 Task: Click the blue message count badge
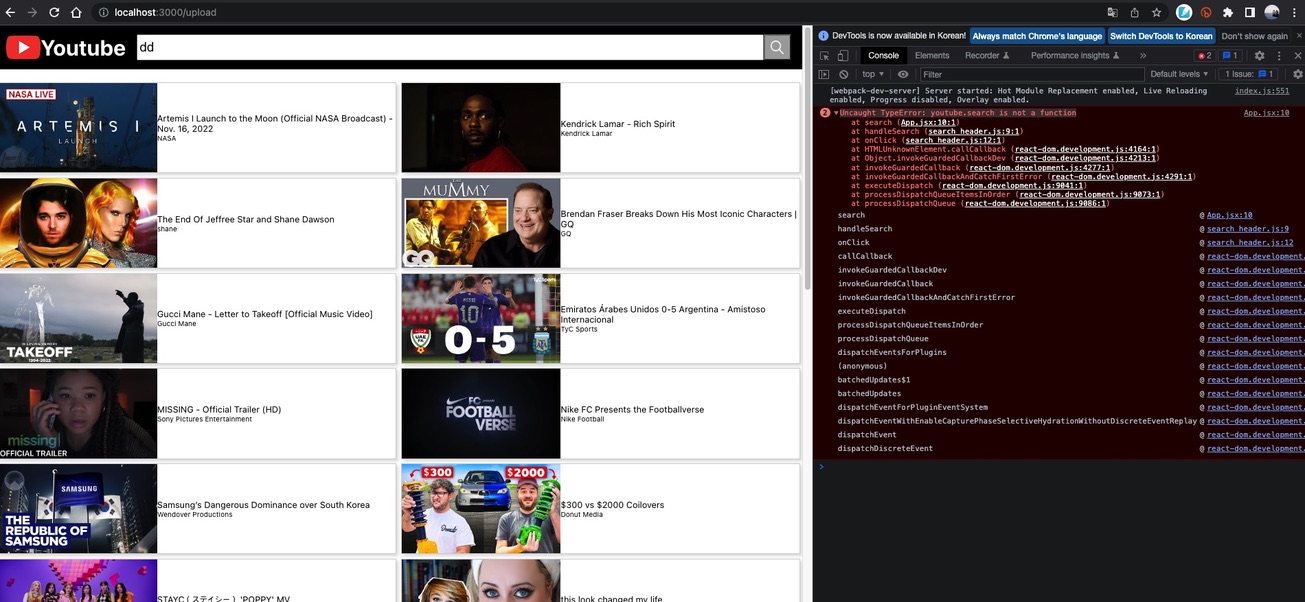click(1230, 56)
